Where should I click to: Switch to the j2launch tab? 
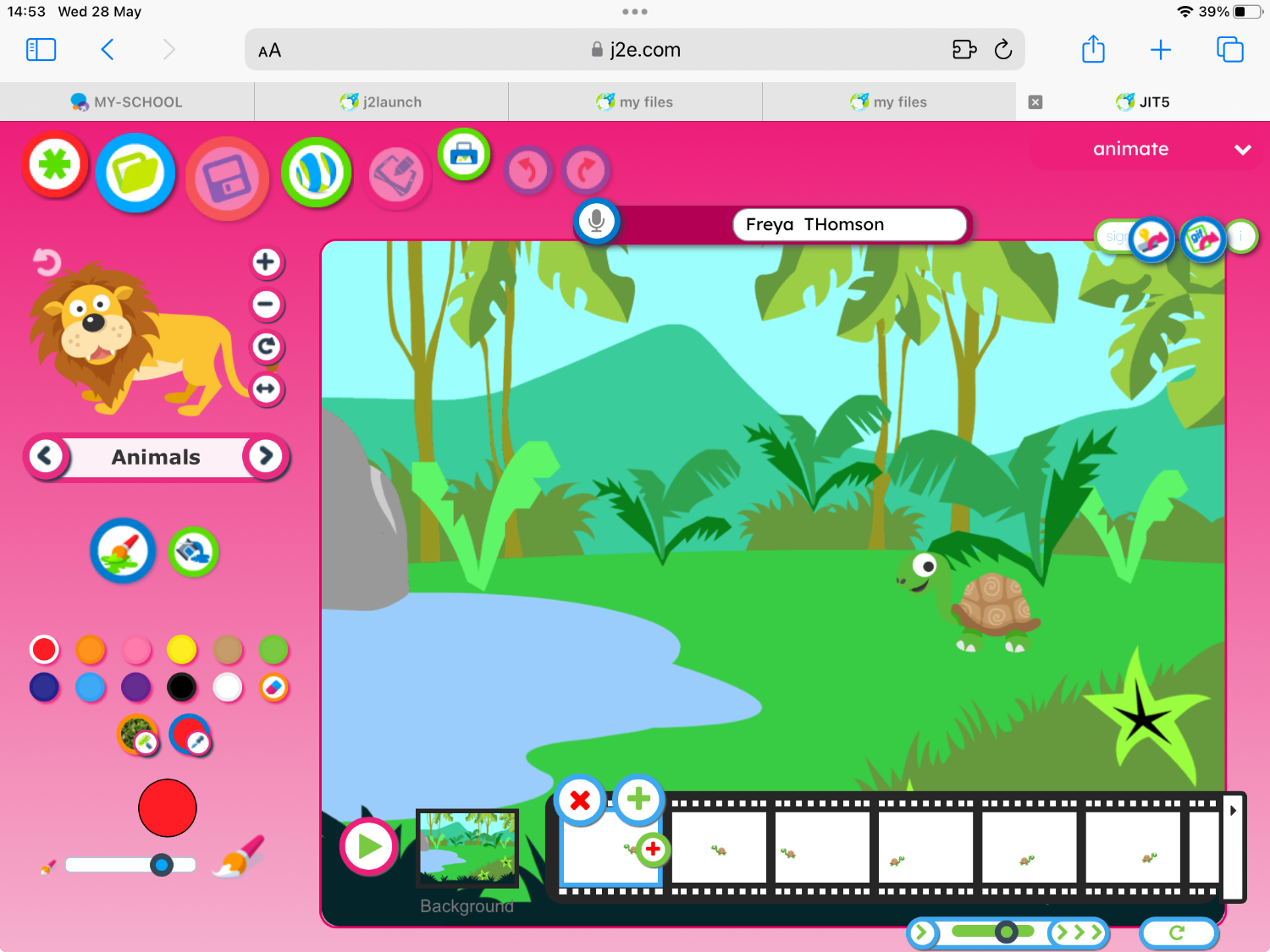tap(381, 102)
